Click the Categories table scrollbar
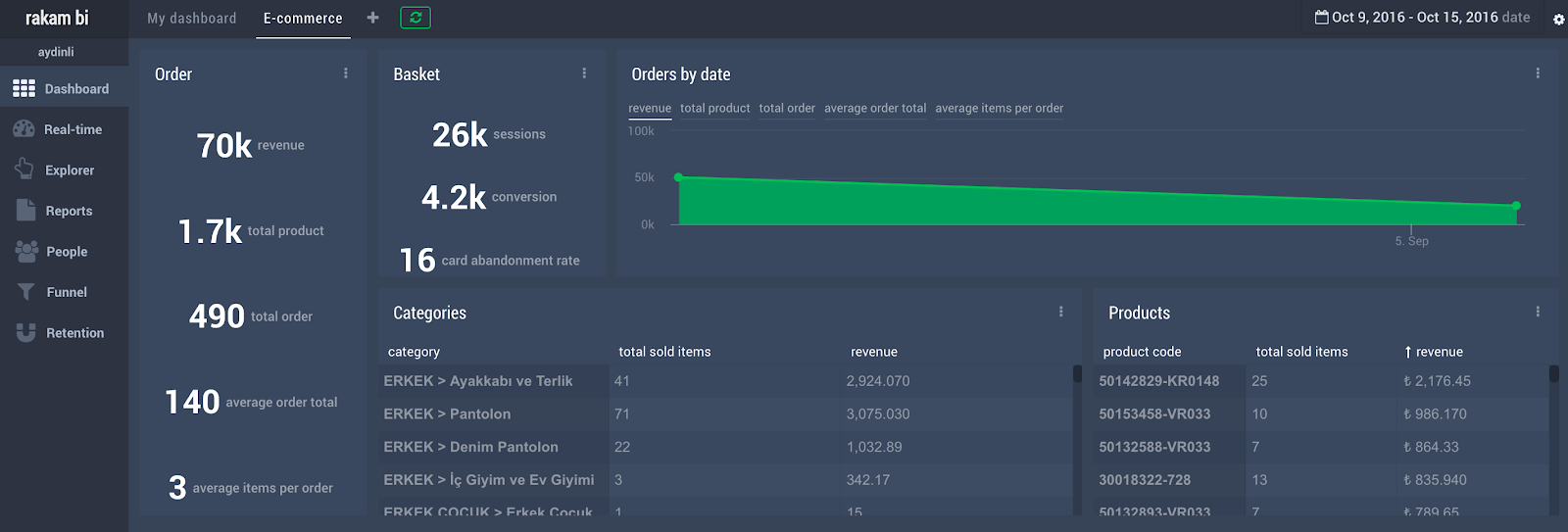Screen dimensions: 1568x532 (x=1077, y=374)
